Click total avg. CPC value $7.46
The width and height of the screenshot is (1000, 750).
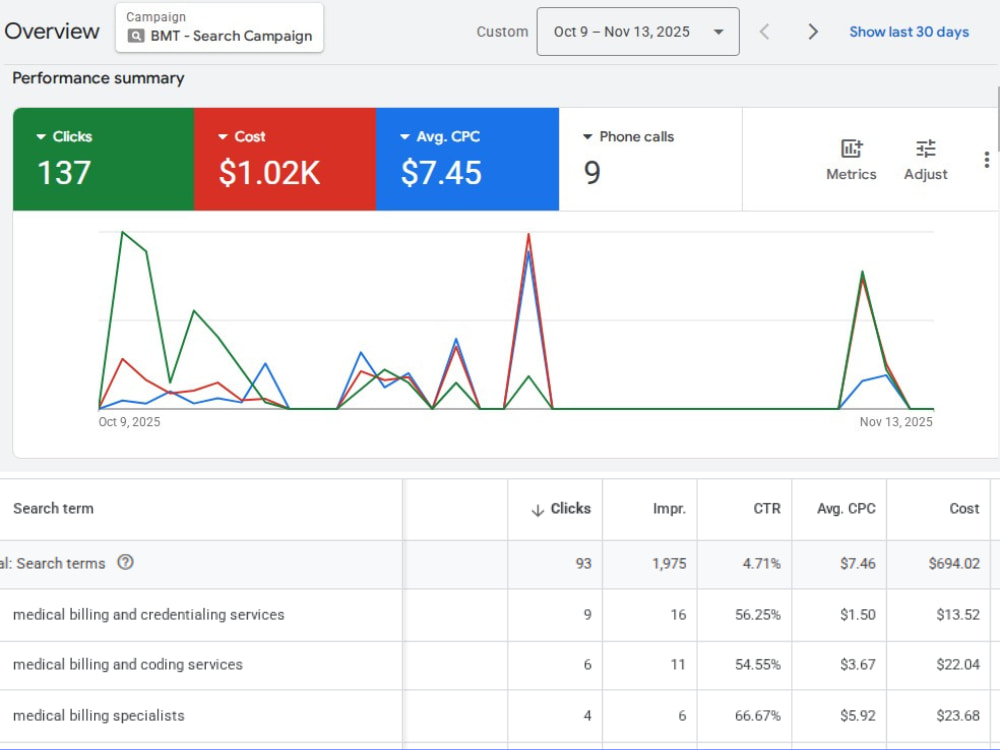(x=857, y=563)
